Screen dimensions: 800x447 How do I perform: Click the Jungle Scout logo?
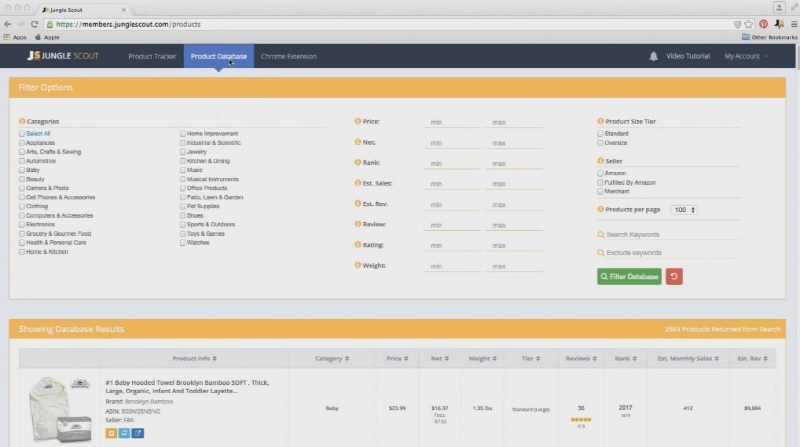tap(63, 56)
